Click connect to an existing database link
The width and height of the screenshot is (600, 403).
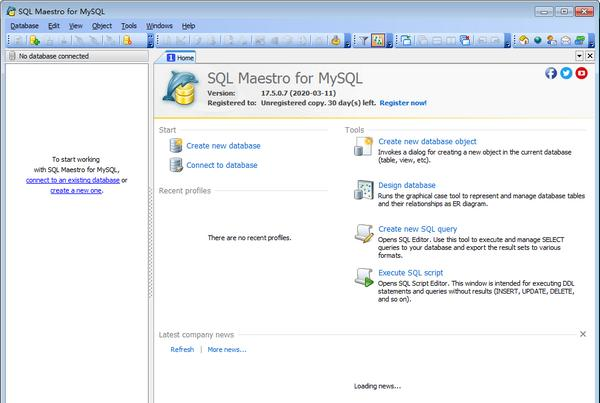tap(73, 180)
